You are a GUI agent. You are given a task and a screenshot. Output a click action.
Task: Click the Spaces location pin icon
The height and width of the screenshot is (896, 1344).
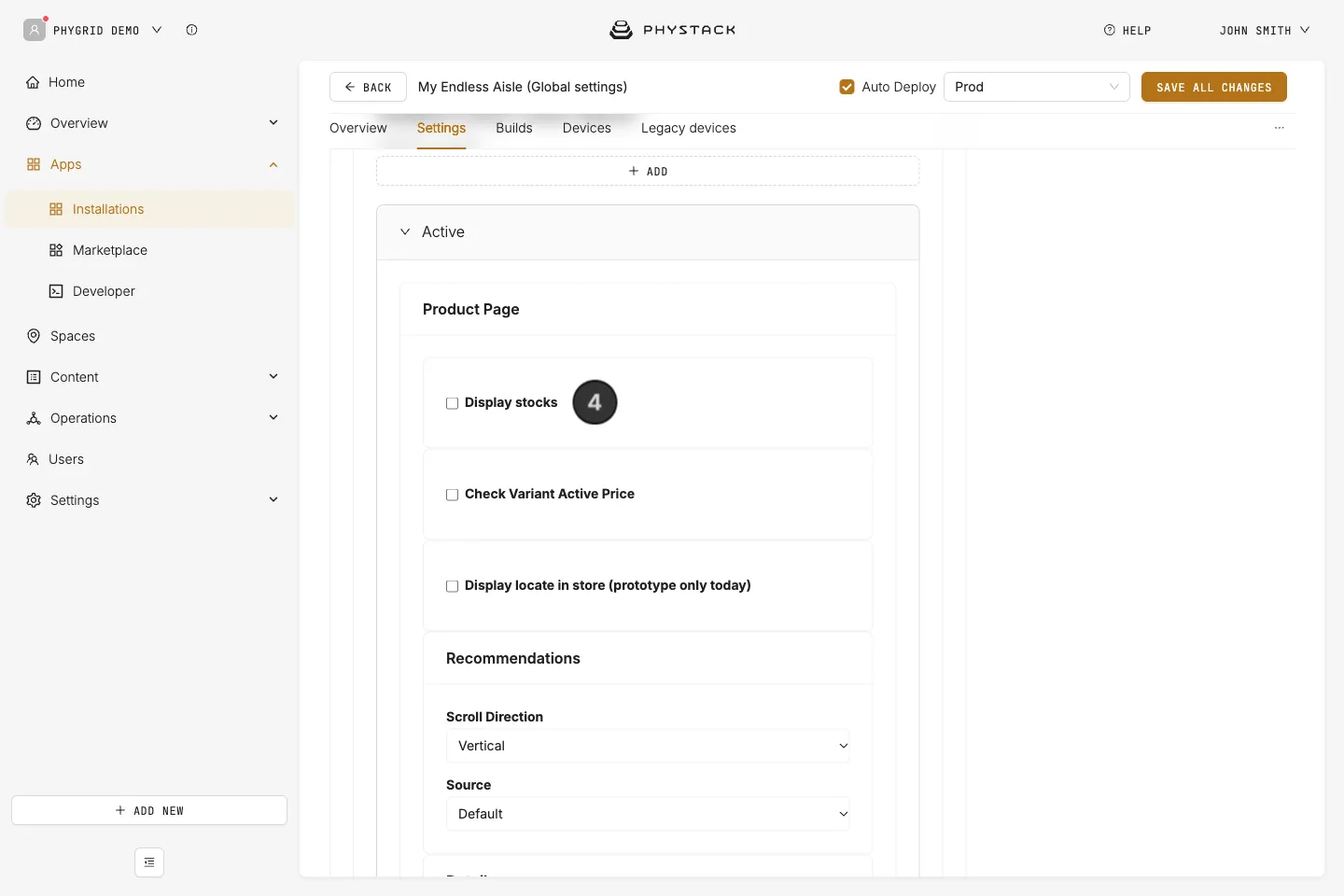[x=34, y=336]
